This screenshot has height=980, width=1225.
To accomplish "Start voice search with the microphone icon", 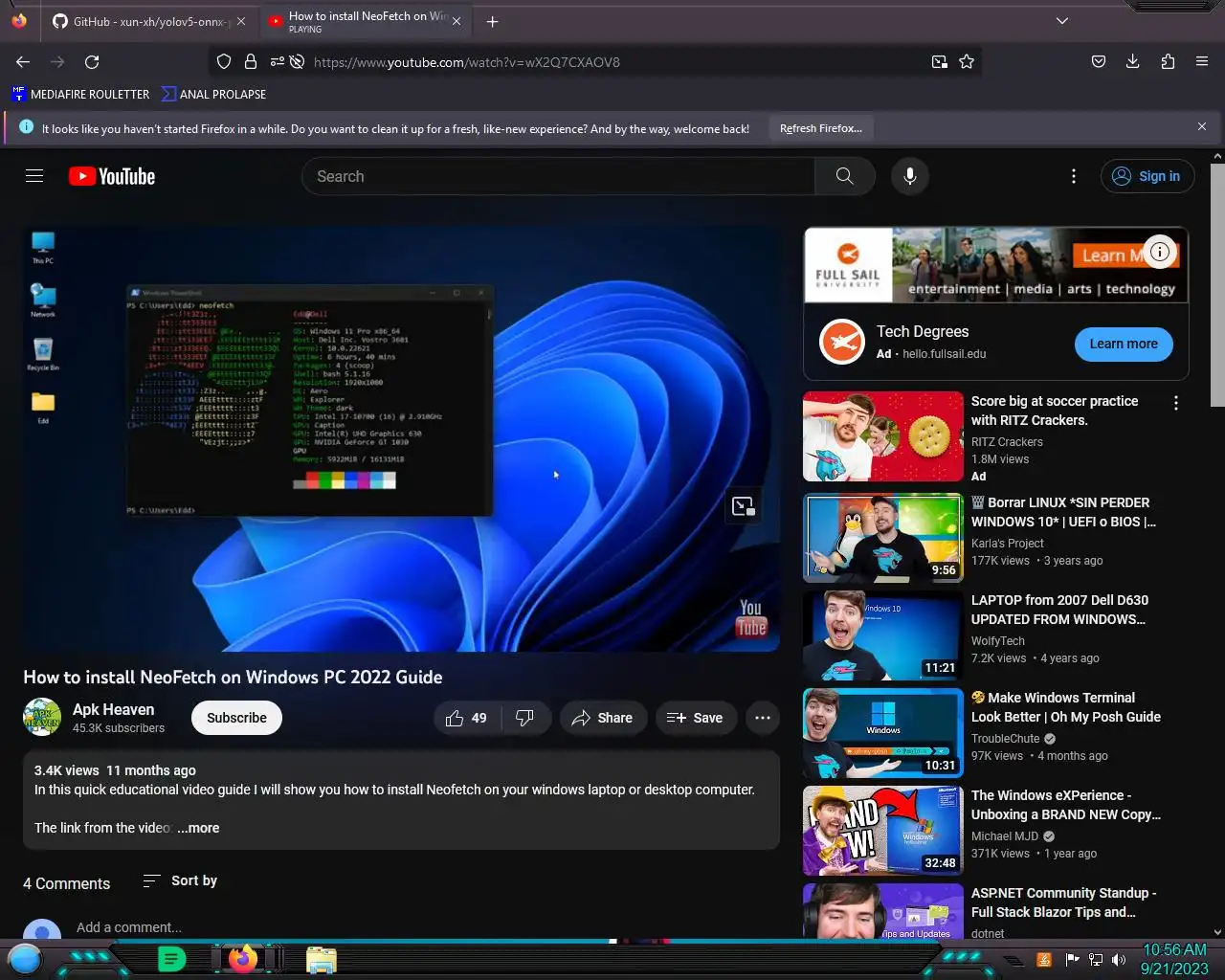I will (x=910, y=176).
